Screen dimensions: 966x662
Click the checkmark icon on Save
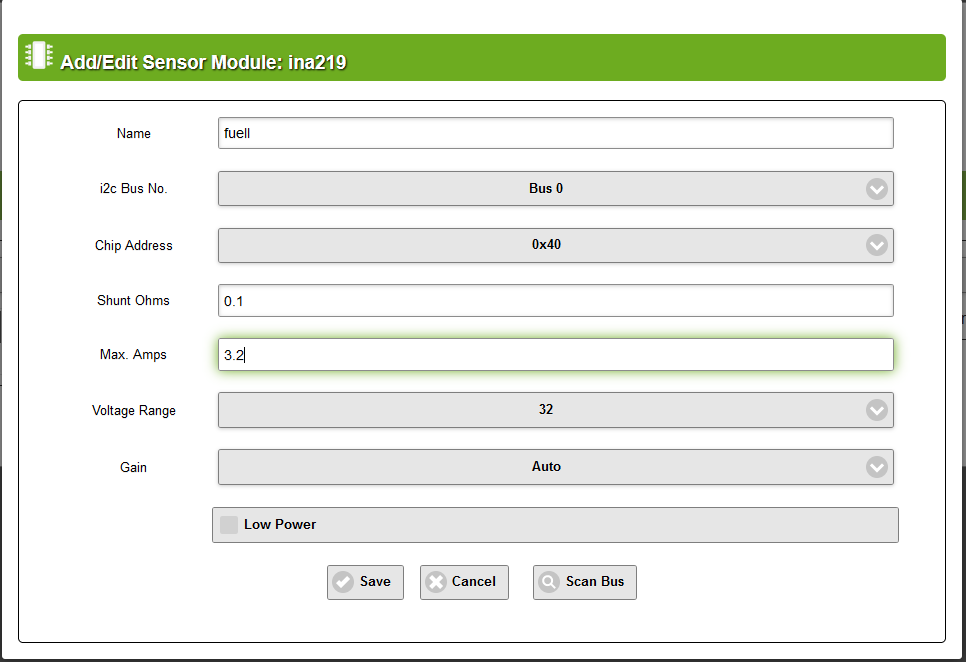coord(343,582)
